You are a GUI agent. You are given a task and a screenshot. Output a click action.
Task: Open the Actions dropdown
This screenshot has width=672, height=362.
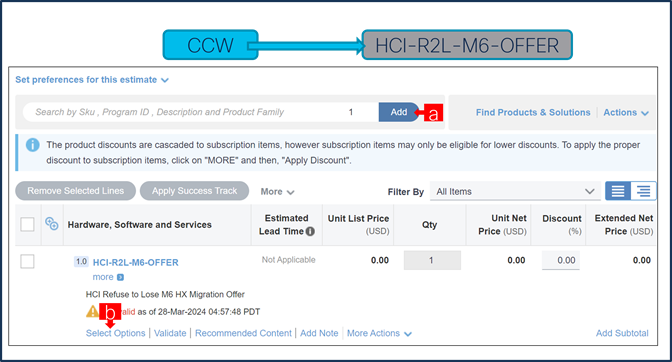click(x=626, y=112)
